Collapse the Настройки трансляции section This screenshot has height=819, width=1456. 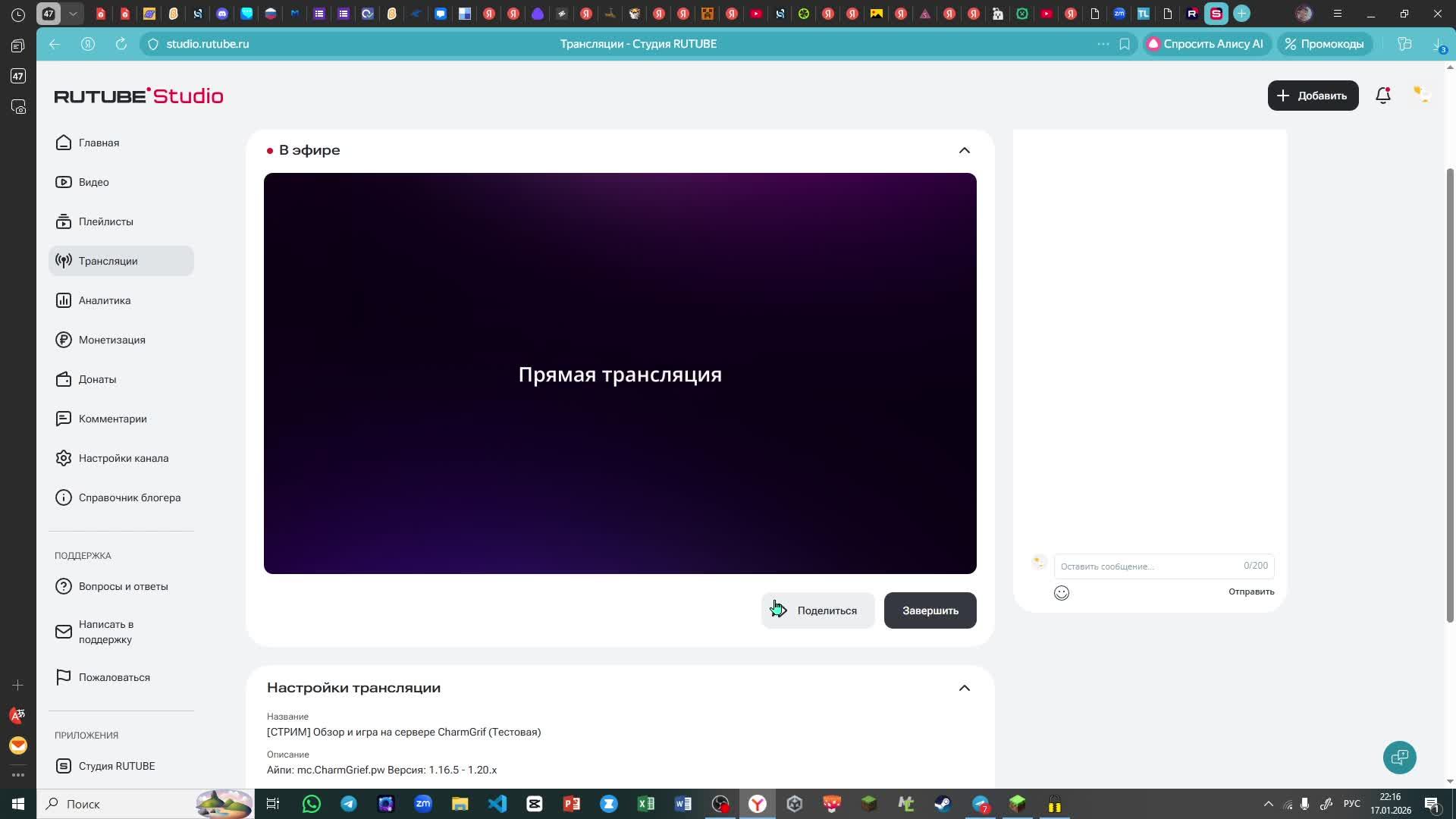point(964,687)
